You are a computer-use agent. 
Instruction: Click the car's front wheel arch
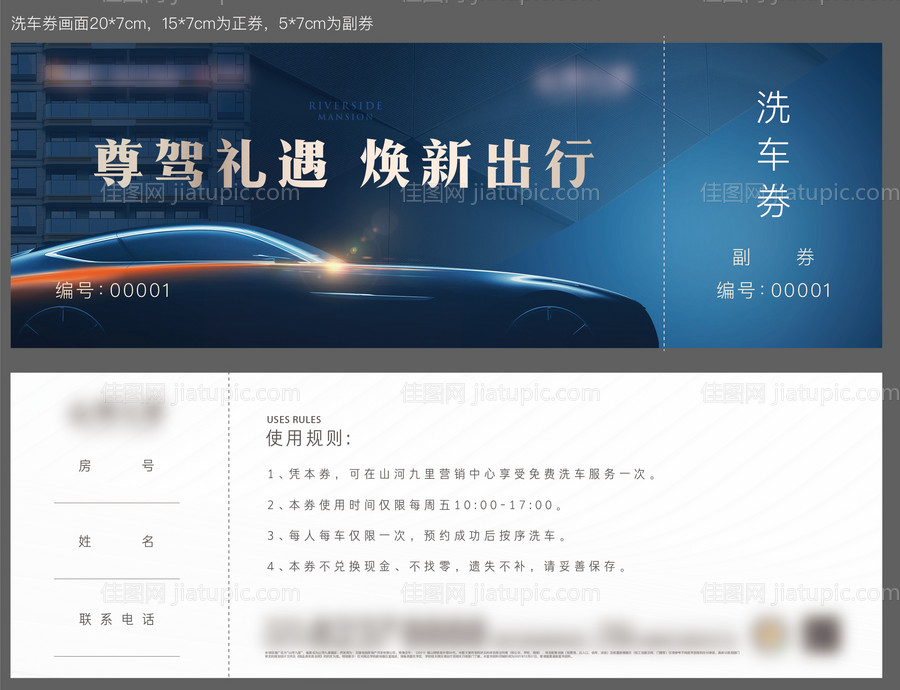click(x=555, y=312)
